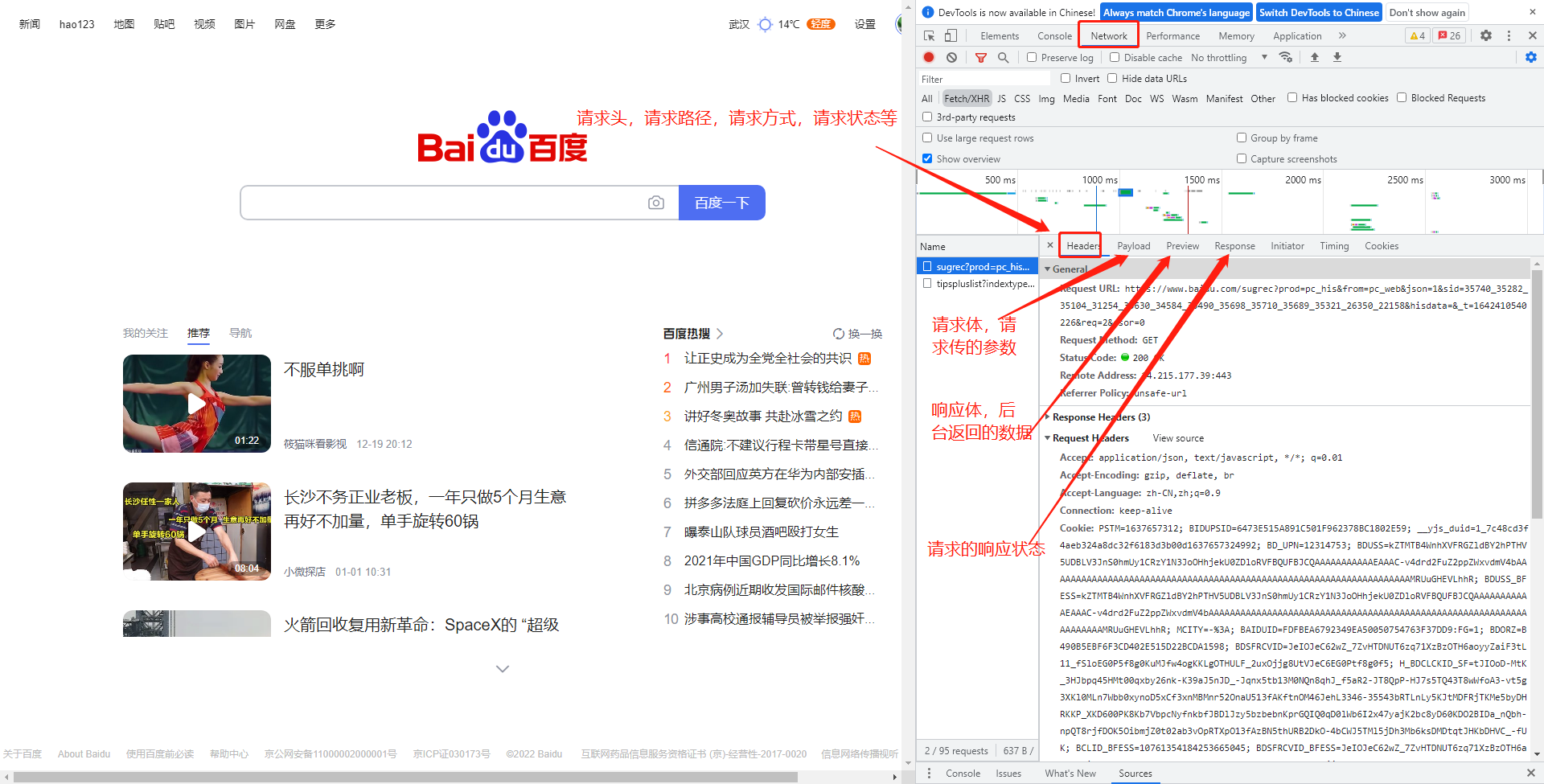
Task: Check Hide data URLs
Action: (x=1112, y=78)
